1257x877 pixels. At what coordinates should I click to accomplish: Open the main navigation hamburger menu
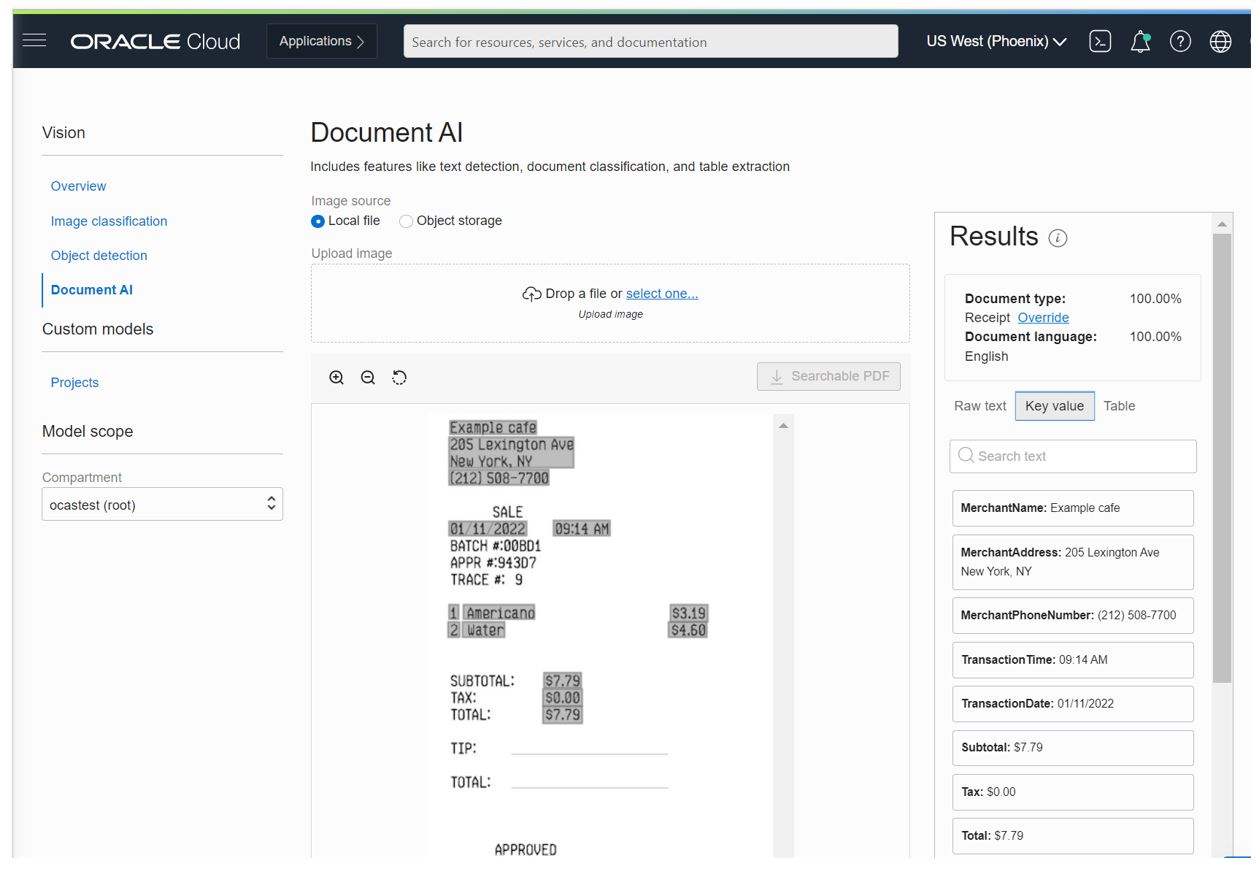[x=34, y=41]
